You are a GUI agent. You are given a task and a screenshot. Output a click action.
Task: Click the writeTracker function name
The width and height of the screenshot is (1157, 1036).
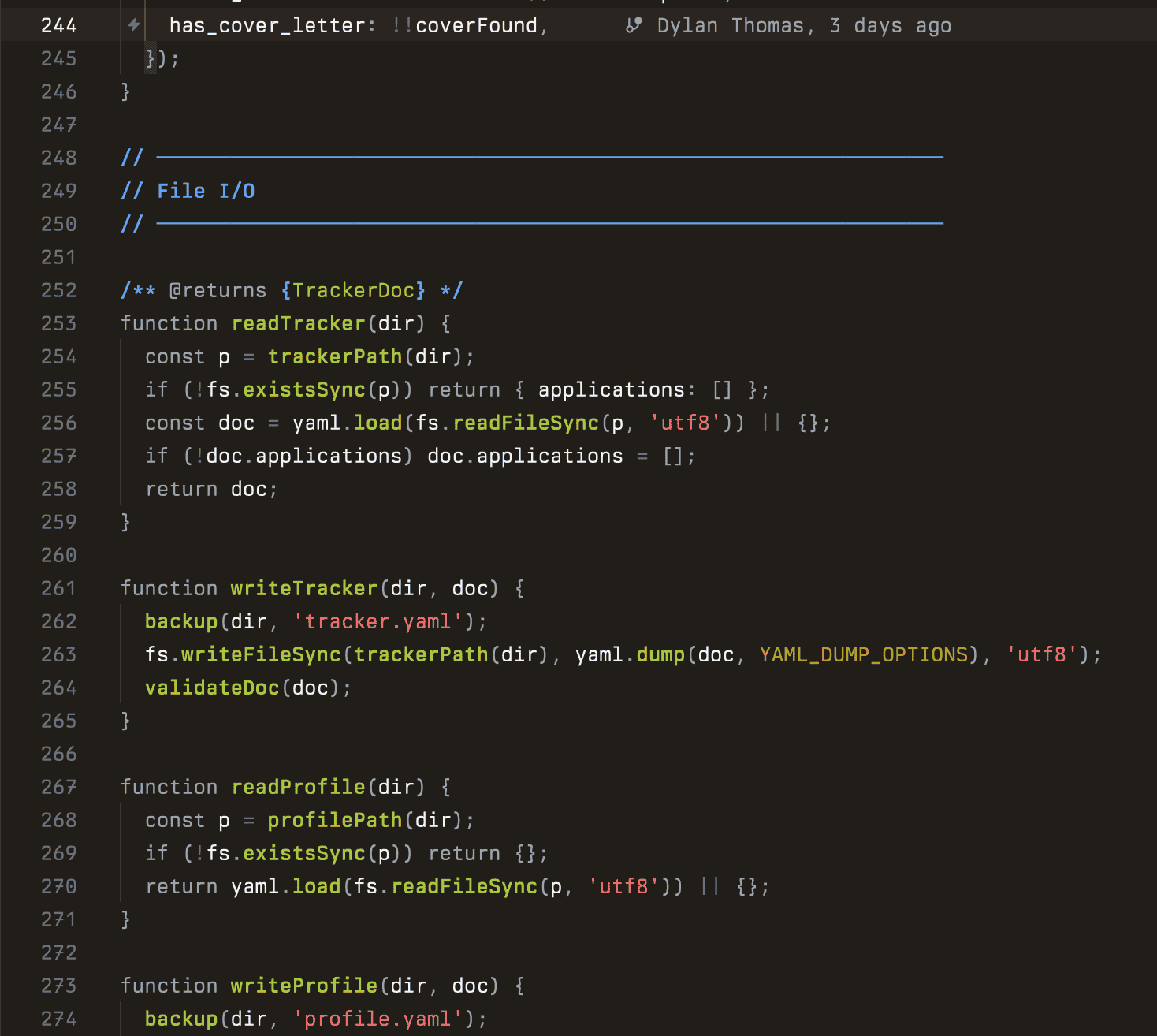click(303, 588)
